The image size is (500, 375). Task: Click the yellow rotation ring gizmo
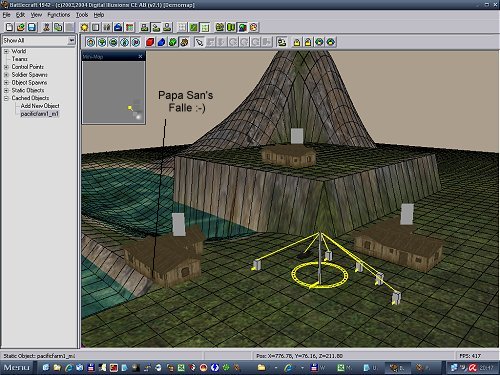pyautogui.click(x=319, y=275)
